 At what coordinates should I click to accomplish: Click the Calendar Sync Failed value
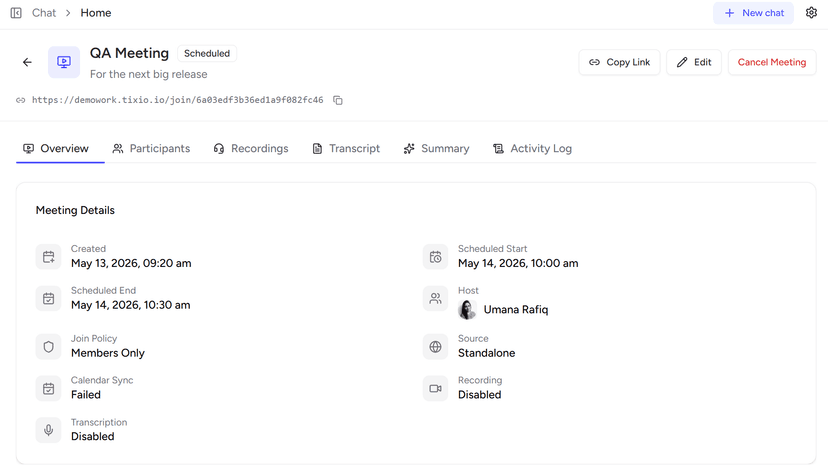pyautogui.click(x=86, y=394)
